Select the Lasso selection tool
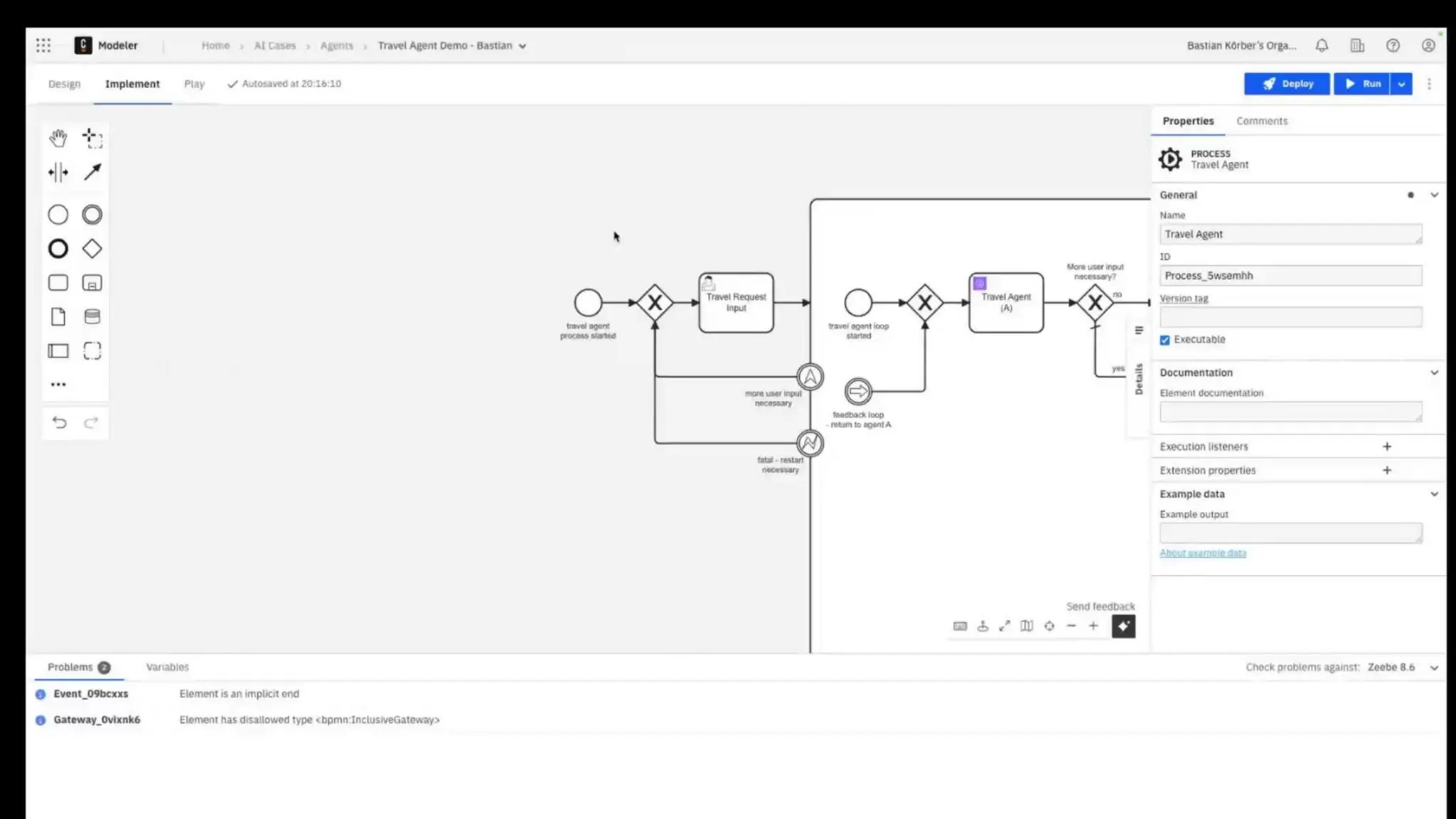The height and width of the screenshot is (819, 1456). tap(92, 138)
